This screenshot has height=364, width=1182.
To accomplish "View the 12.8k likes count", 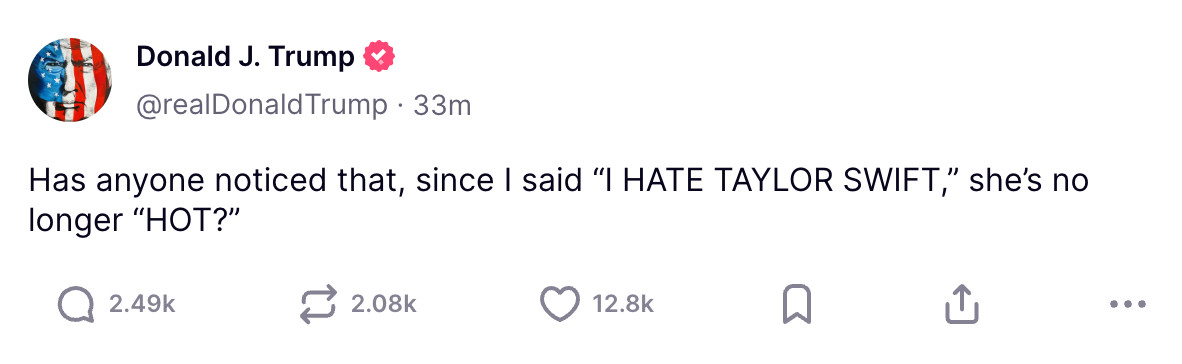I will point(623,304).
